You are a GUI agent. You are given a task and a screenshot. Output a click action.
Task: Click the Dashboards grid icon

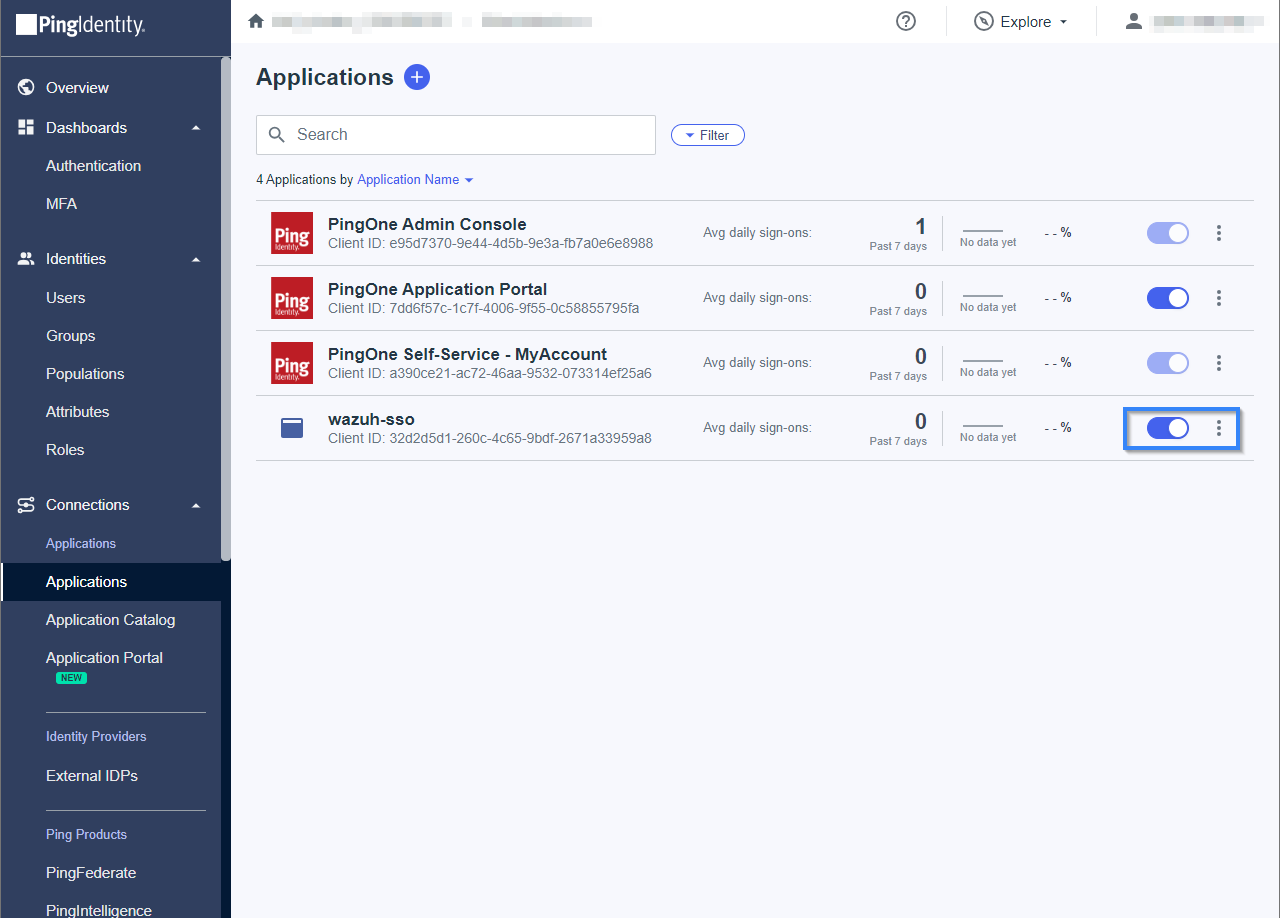point(27,128)
